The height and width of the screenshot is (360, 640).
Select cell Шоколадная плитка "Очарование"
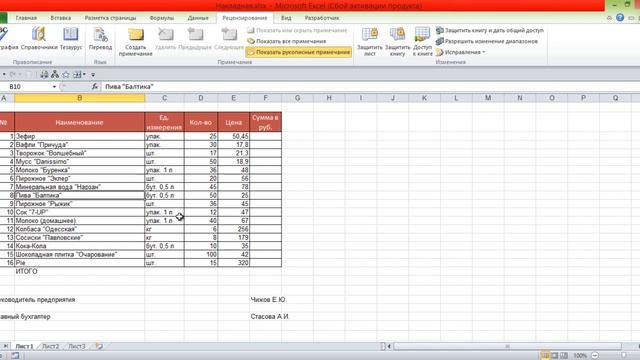pyautogui.click(x=80, y=254)
